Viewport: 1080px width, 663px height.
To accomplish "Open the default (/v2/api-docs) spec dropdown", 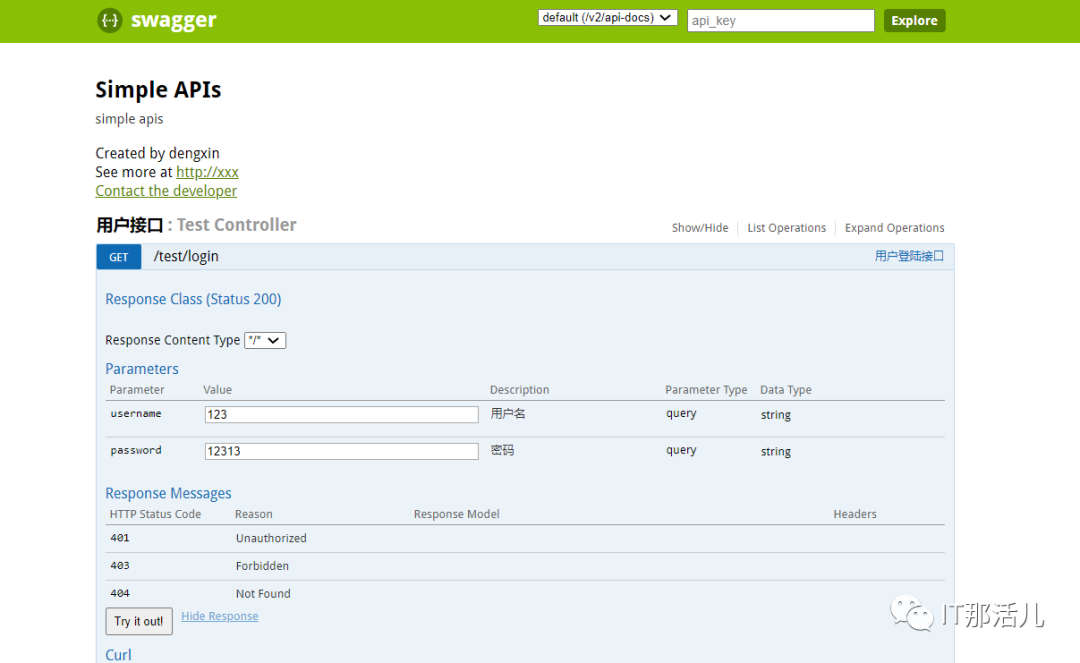I will [608, 18].
